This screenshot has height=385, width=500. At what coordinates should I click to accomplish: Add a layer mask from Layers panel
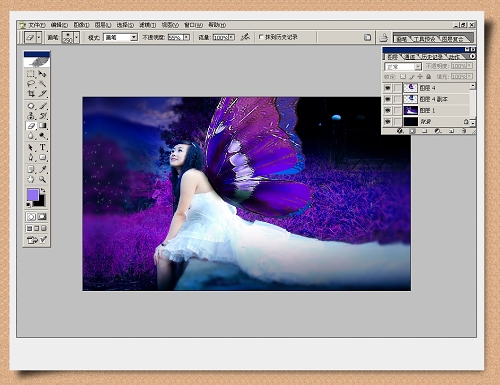click(x=412, y=131)
